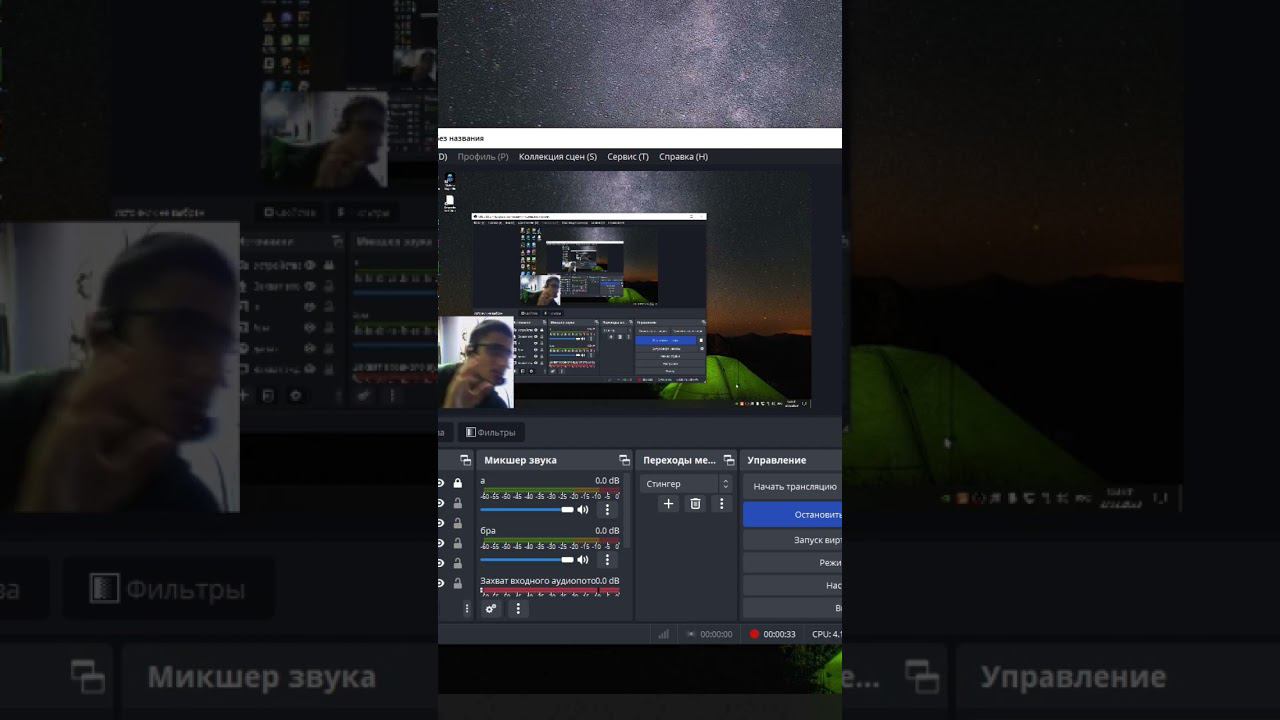Image resolution: width=1280 pixels, height=720 pixels.
Task: Open the three-dot menu for audio track "бра"
Action: (607, 560)
